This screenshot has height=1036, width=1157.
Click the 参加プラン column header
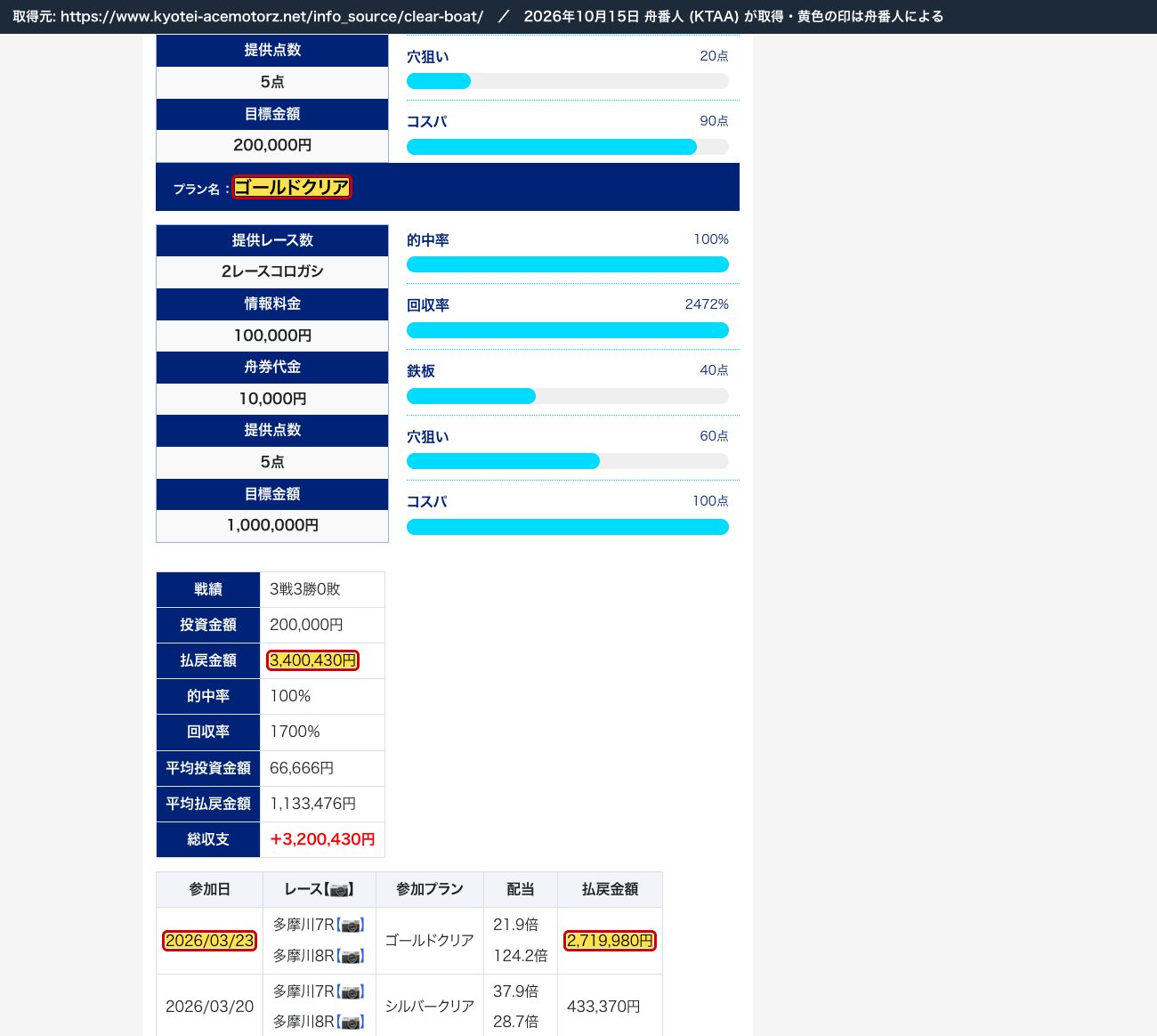[430, 890]
